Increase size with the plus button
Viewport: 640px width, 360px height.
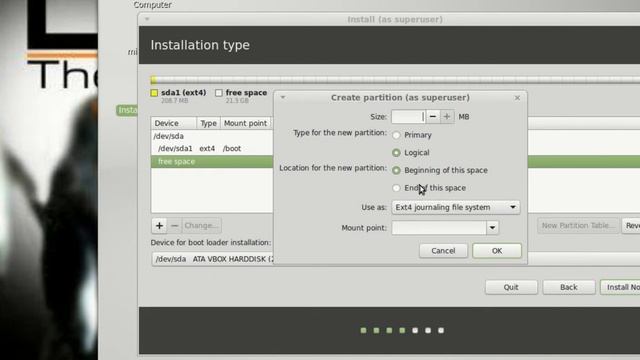pos(447,117)
